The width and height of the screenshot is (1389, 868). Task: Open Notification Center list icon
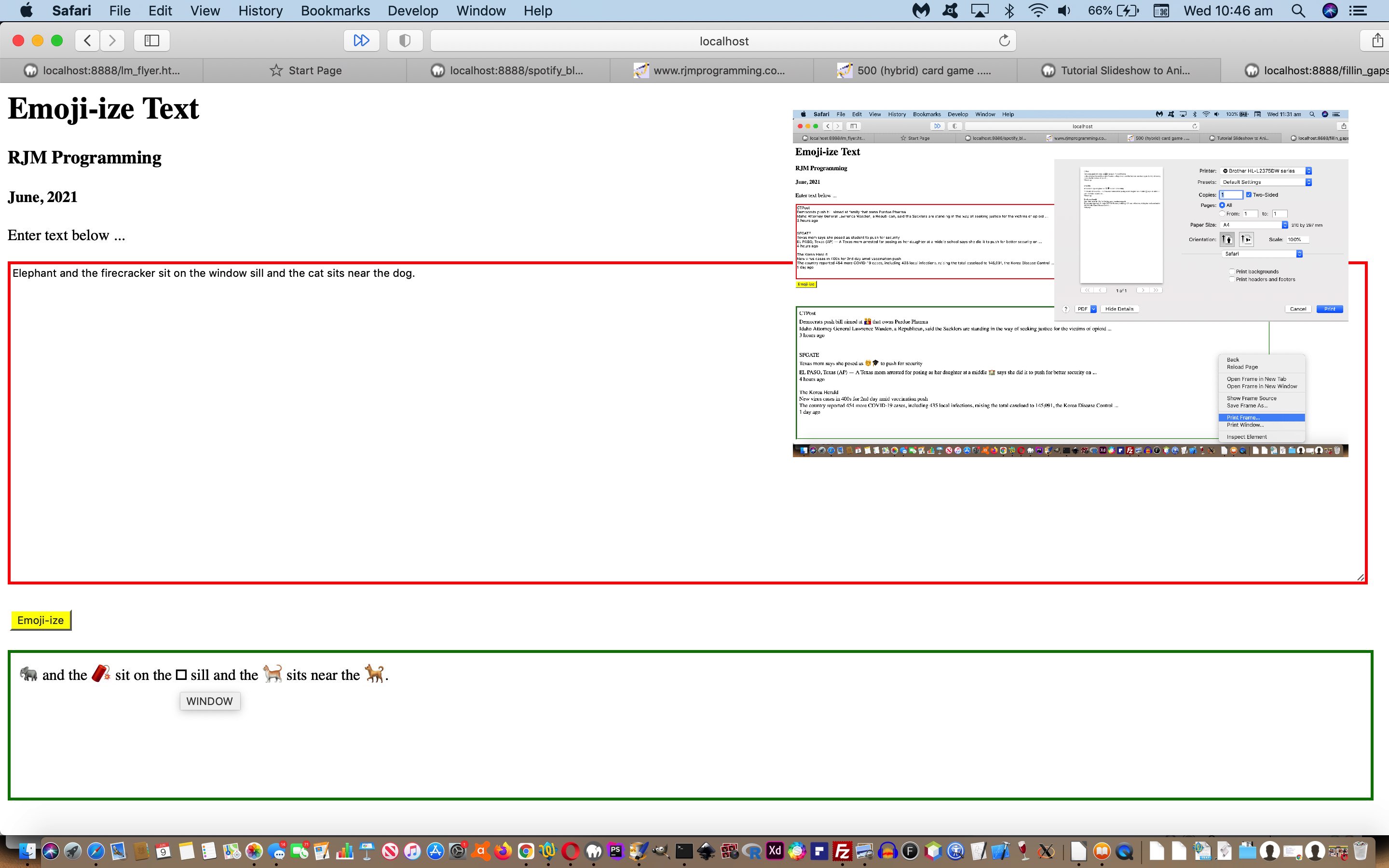1358,10
